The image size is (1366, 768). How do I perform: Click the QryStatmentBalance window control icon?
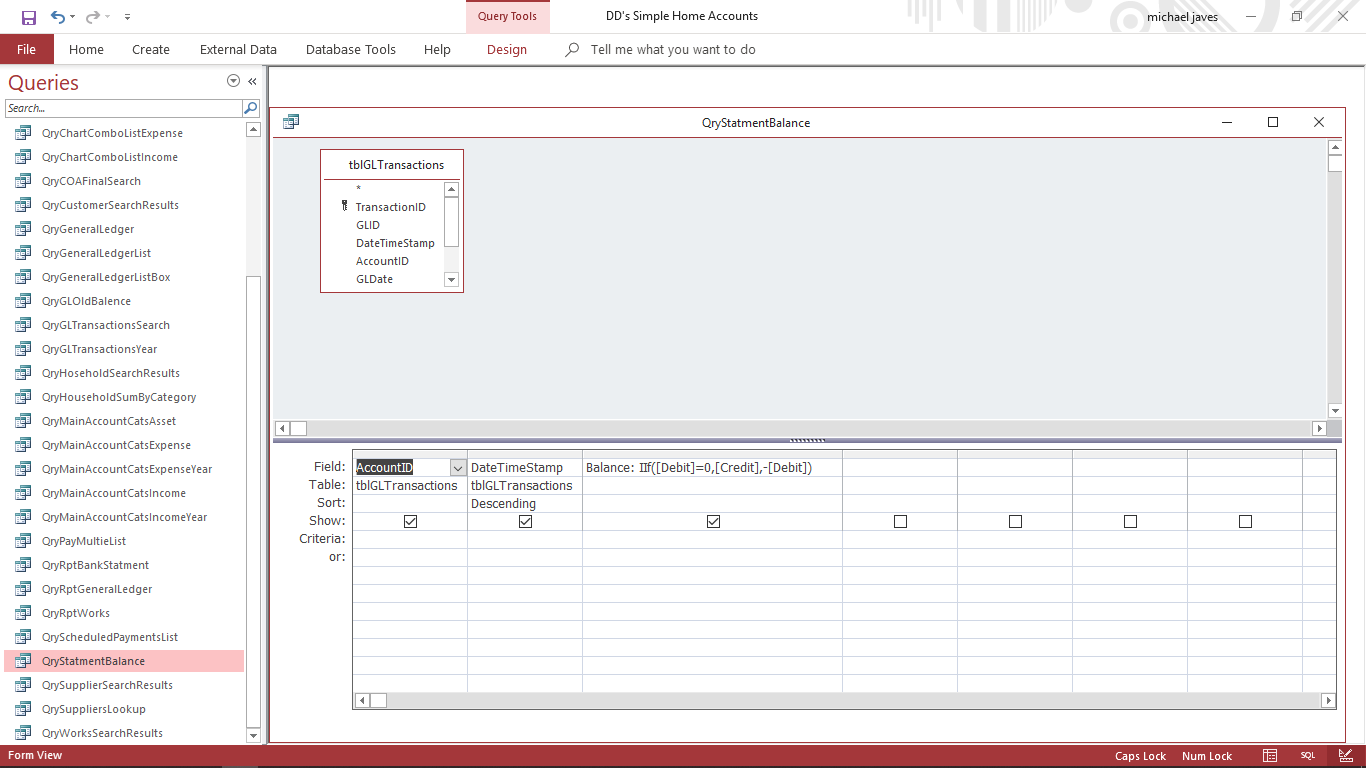pyautogui.click(x=291, y=122)
